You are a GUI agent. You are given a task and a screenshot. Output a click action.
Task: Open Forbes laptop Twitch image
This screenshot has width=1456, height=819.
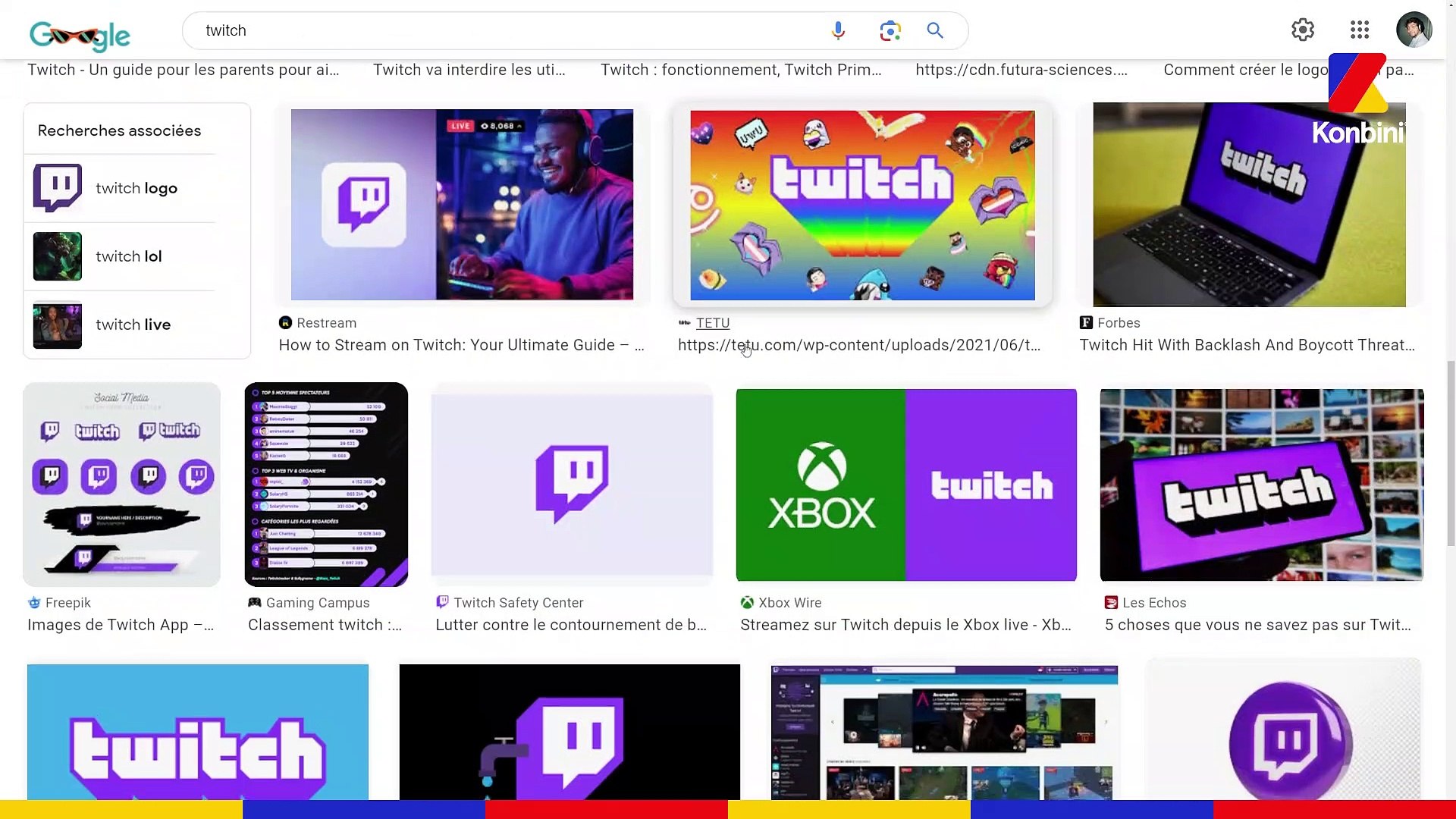[x=1249, y=205]
